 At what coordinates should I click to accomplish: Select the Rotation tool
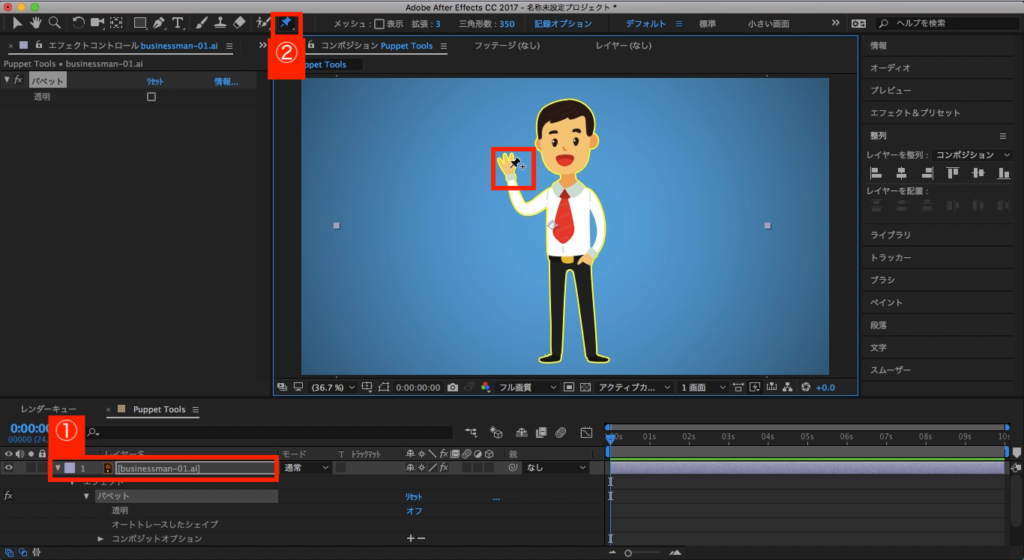click(78, 22)
